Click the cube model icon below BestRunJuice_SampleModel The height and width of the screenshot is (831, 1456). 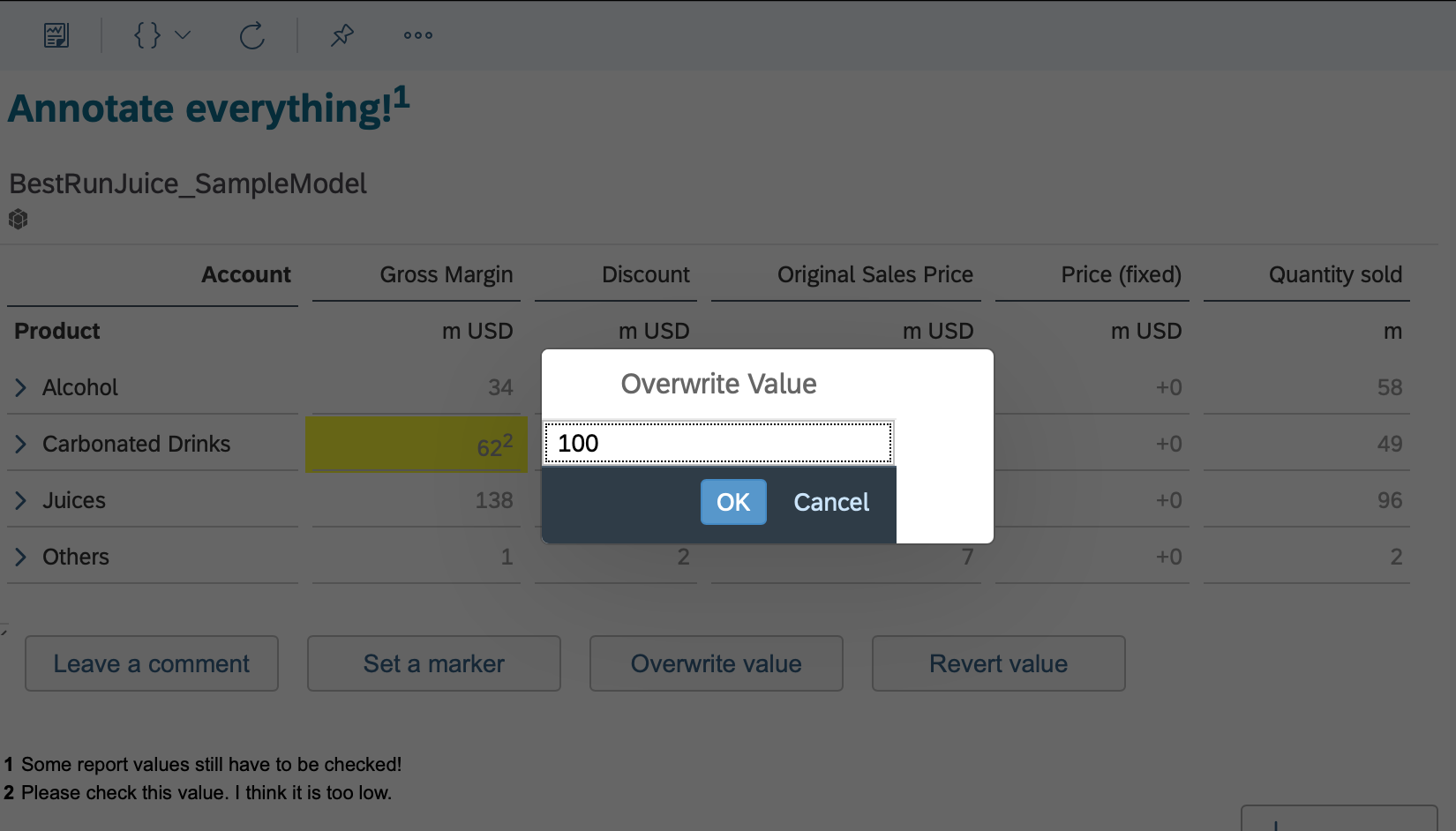point(19,219)
